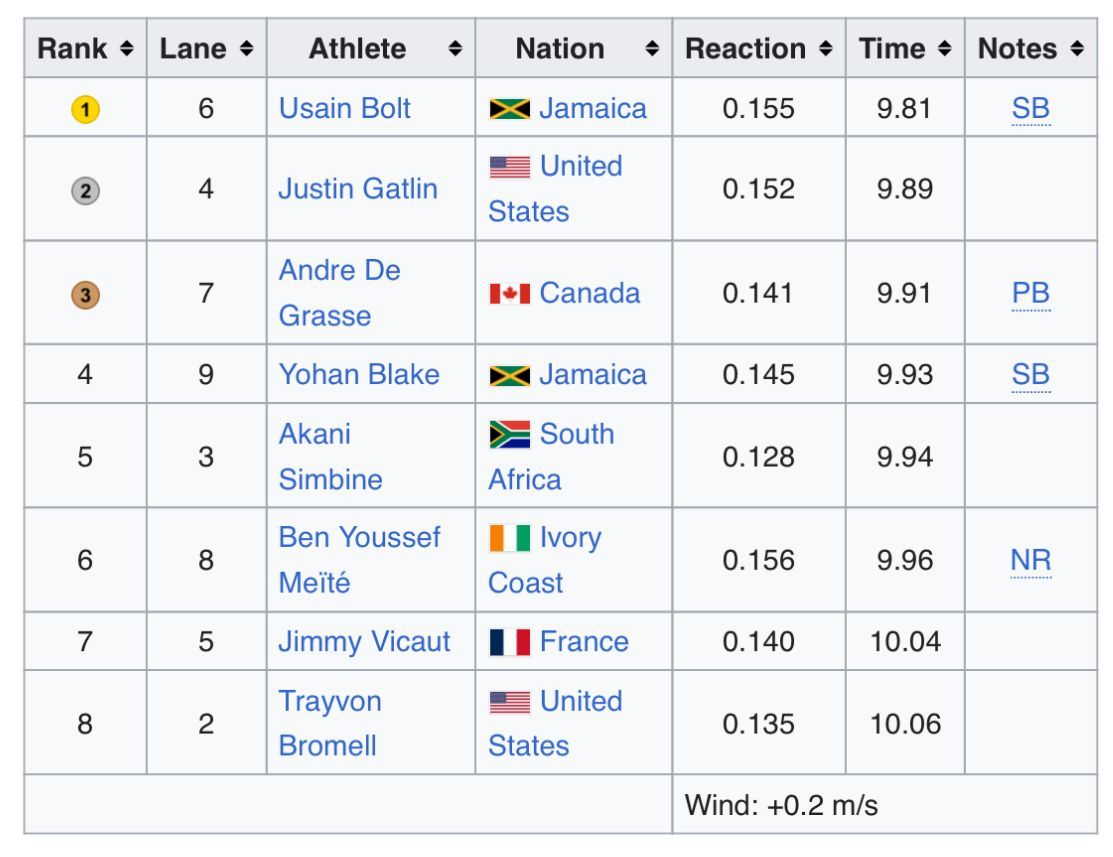Click Jamaica flag beside Usain Bolt
The width and height of the screenshot is (1113, 857).
pyautogui.click(x=509, y=109)
